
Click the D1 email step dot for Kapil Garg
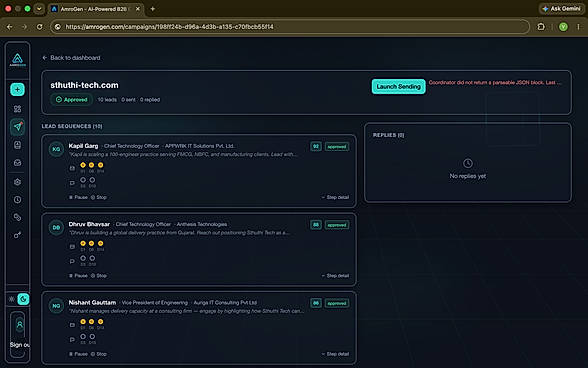tap(83, 165)
